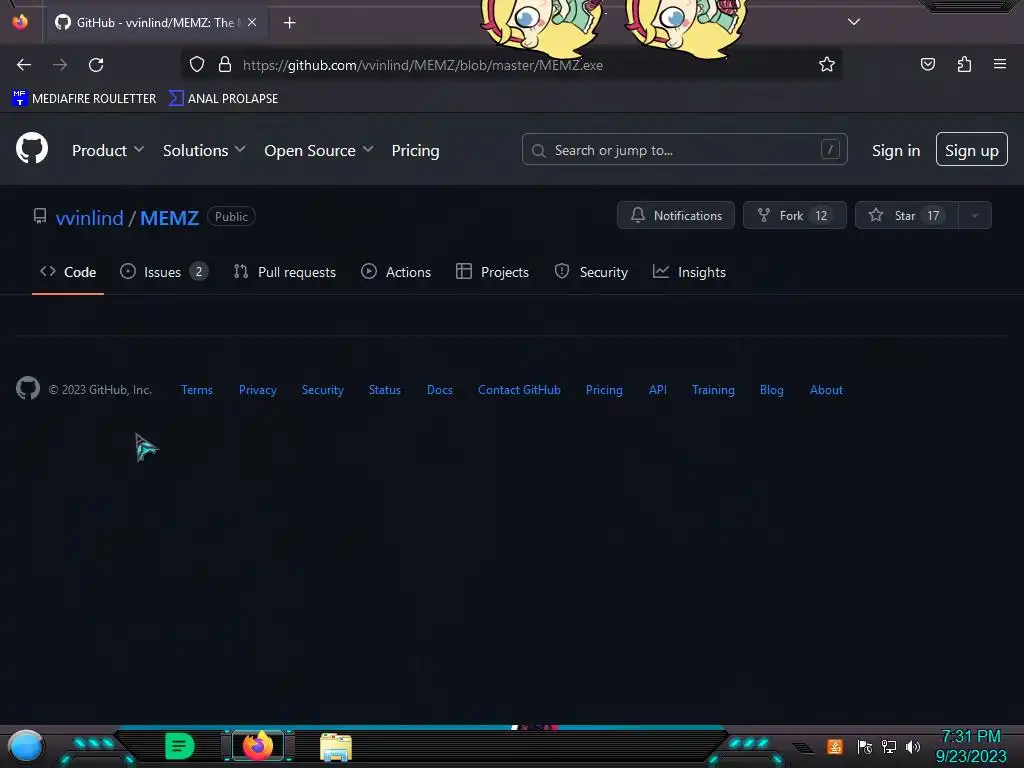This screenshot has width=1024, height=768.
Task: Open the volume speaker tray icon
Action: tap(913, 746)
